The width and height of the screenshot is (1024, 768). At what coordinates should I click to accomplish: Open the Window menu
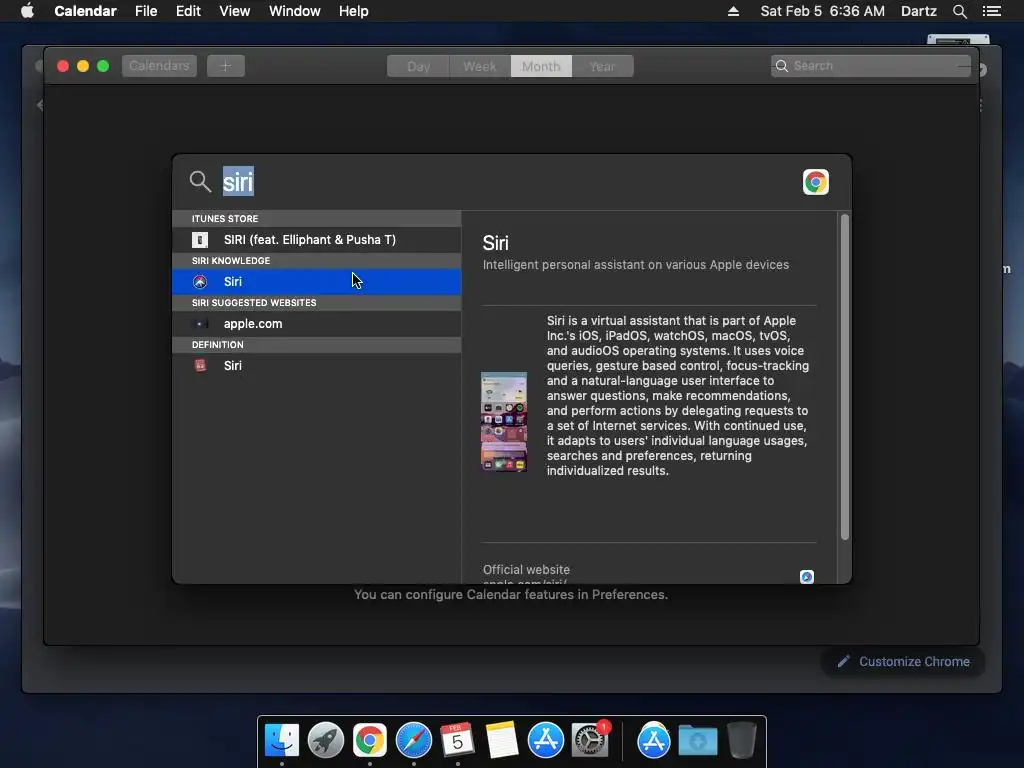click(x=295, y=11)
